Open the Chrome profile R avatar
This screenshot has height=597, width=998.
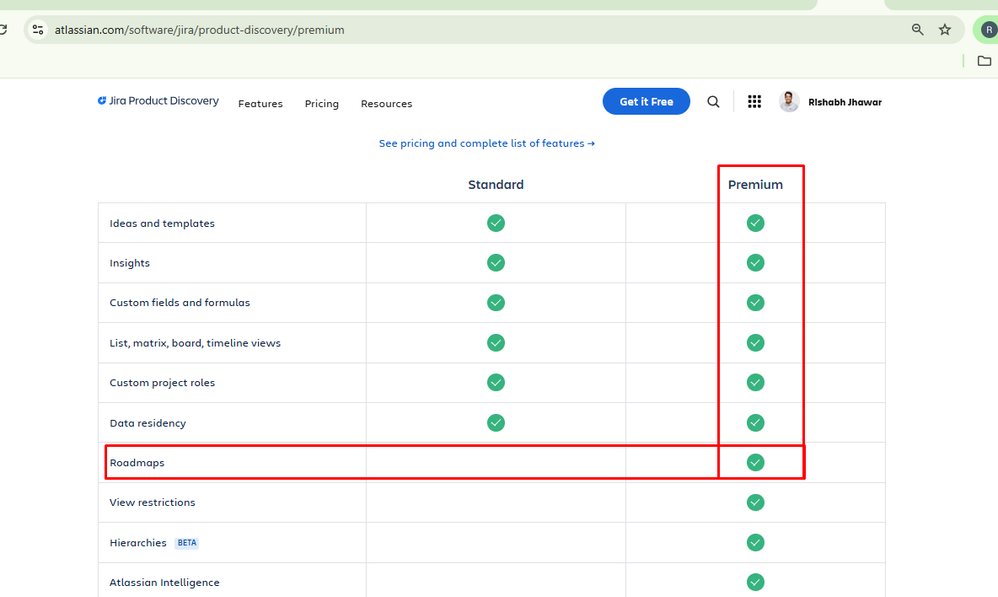click(988, 29)
